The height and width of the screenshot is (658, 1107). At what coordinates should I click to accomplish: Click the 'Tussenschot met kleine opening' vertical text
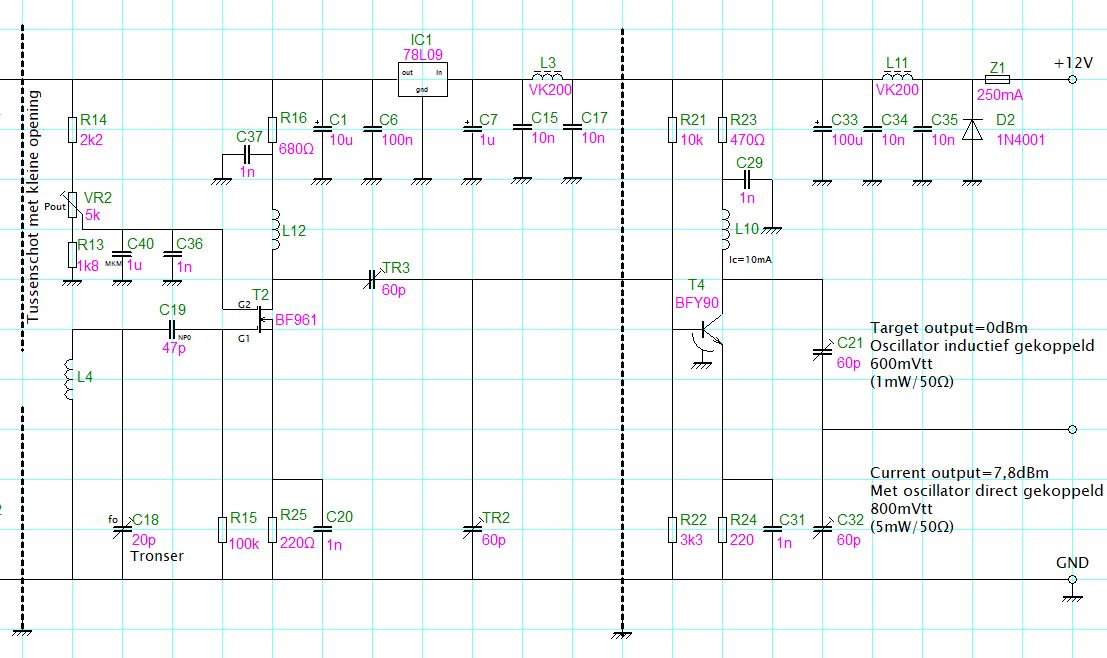[32, 206]
